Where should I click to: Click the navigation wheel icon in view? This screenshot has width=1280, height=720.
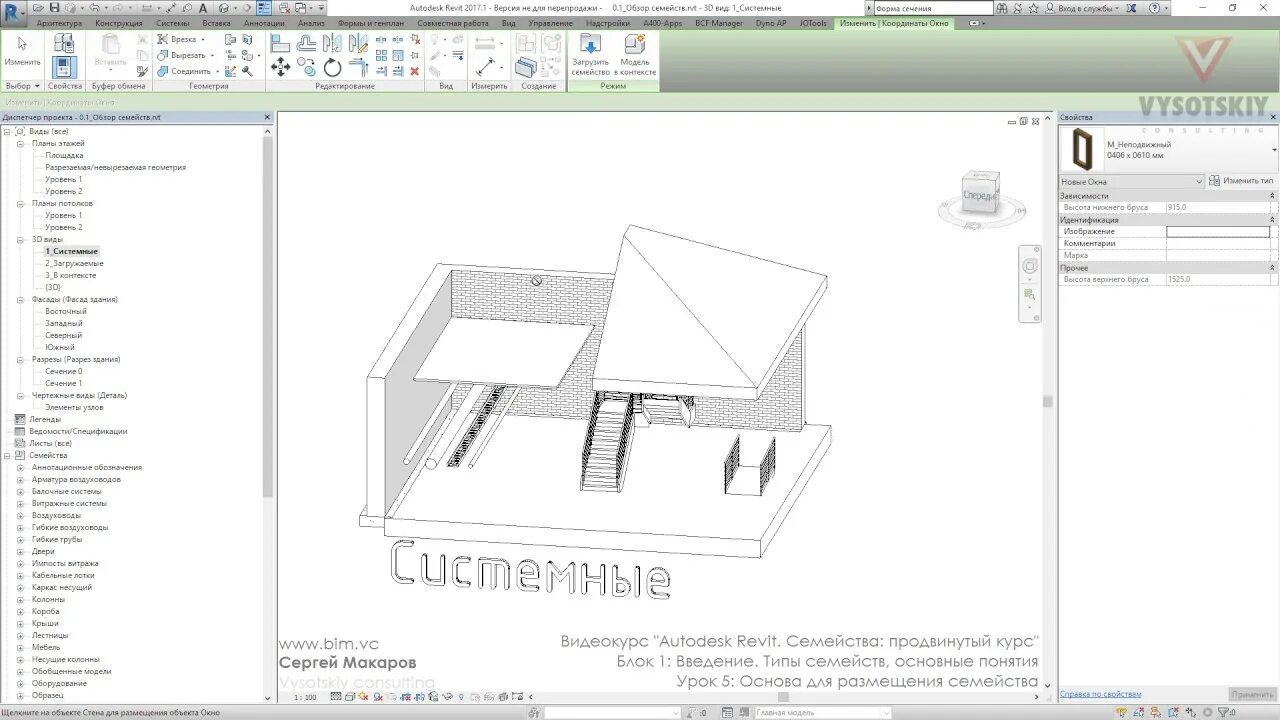pyautogui.click(x=1030, y=266)
